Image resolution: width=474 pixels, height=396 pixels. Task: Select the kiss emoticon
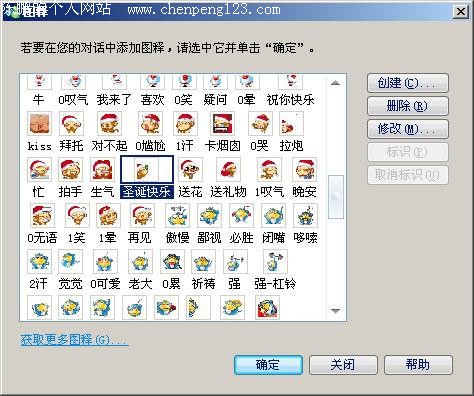coord(39,123)
